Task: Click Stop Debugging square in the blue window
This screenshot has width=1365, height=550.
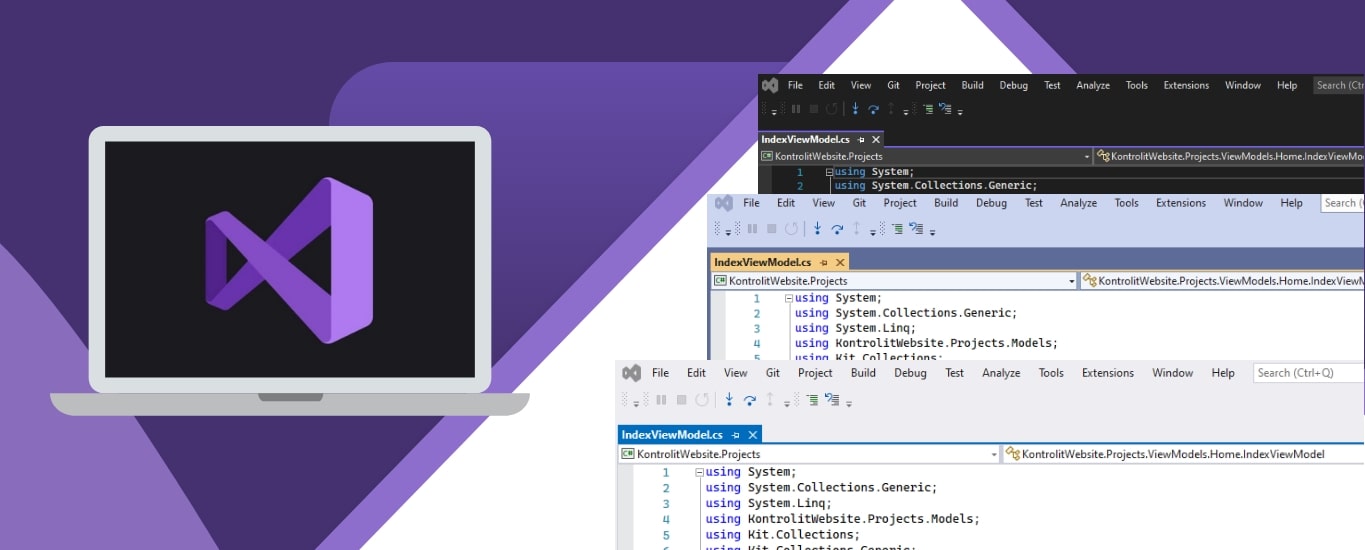Action: coord(772,229)
